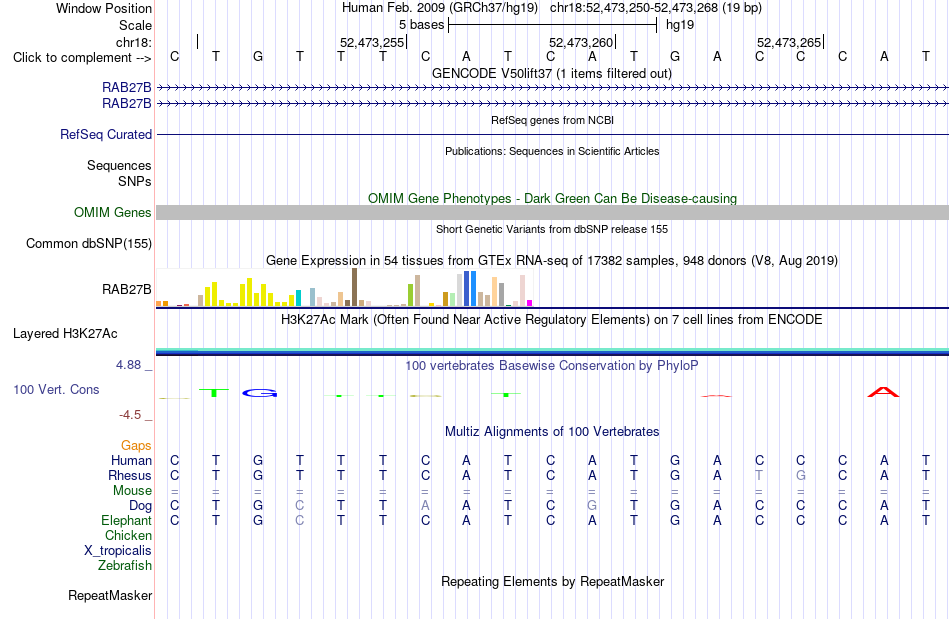Image resolution: width=950 pixels, height=619 pixels.
Task: Select the Chicken alignment row label
Action: tap(128, 535)
